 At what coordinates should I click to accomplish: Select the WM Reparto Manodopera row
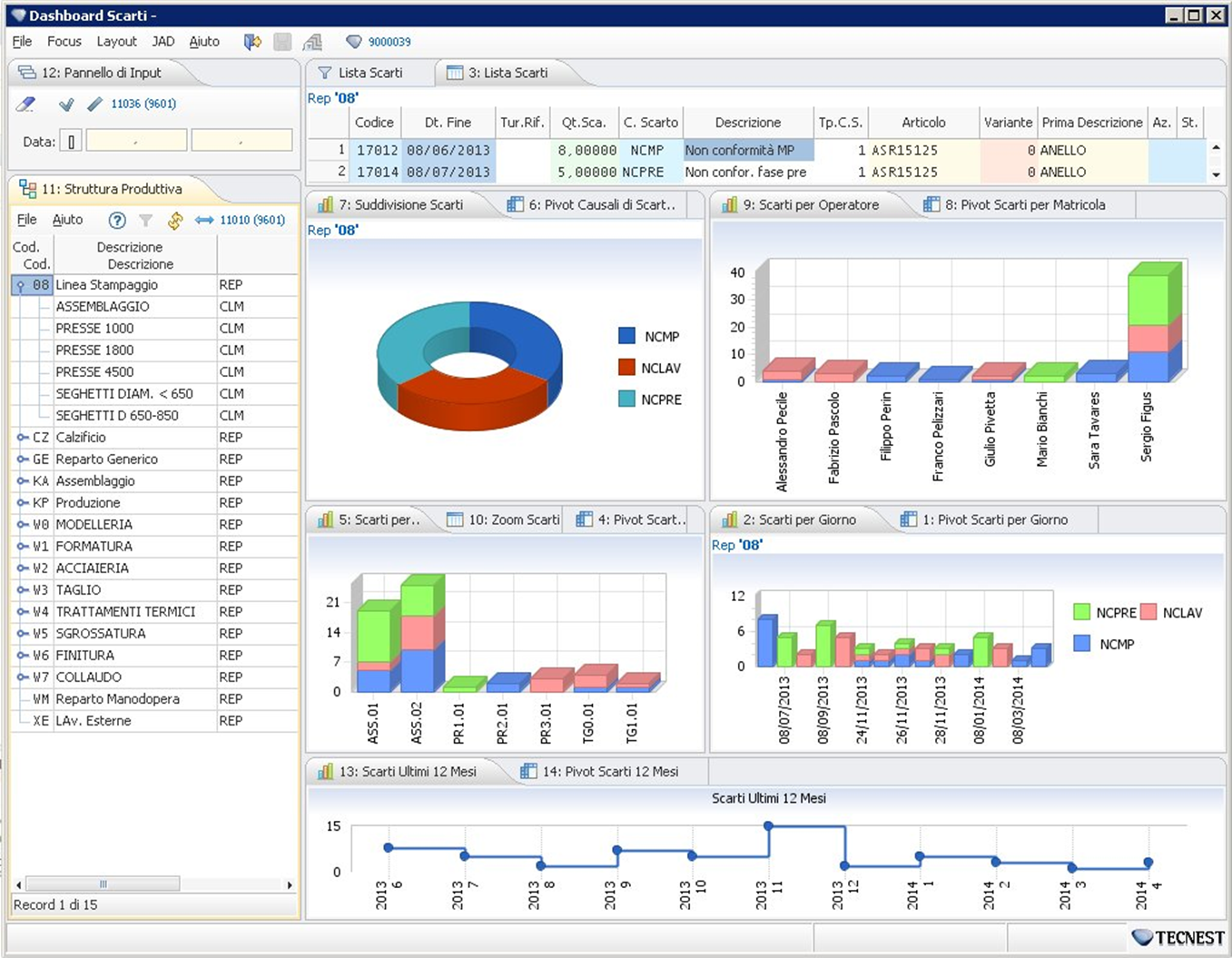tap(154, 699)
